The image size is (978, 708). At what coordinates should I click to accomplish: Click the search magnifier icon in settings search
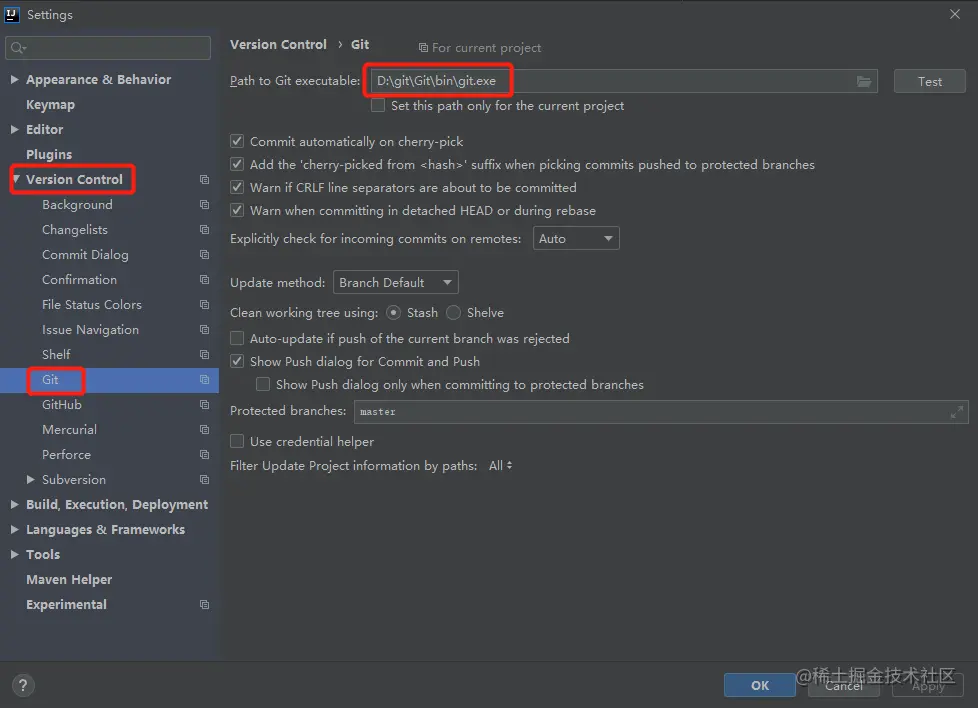coord(17,48)
